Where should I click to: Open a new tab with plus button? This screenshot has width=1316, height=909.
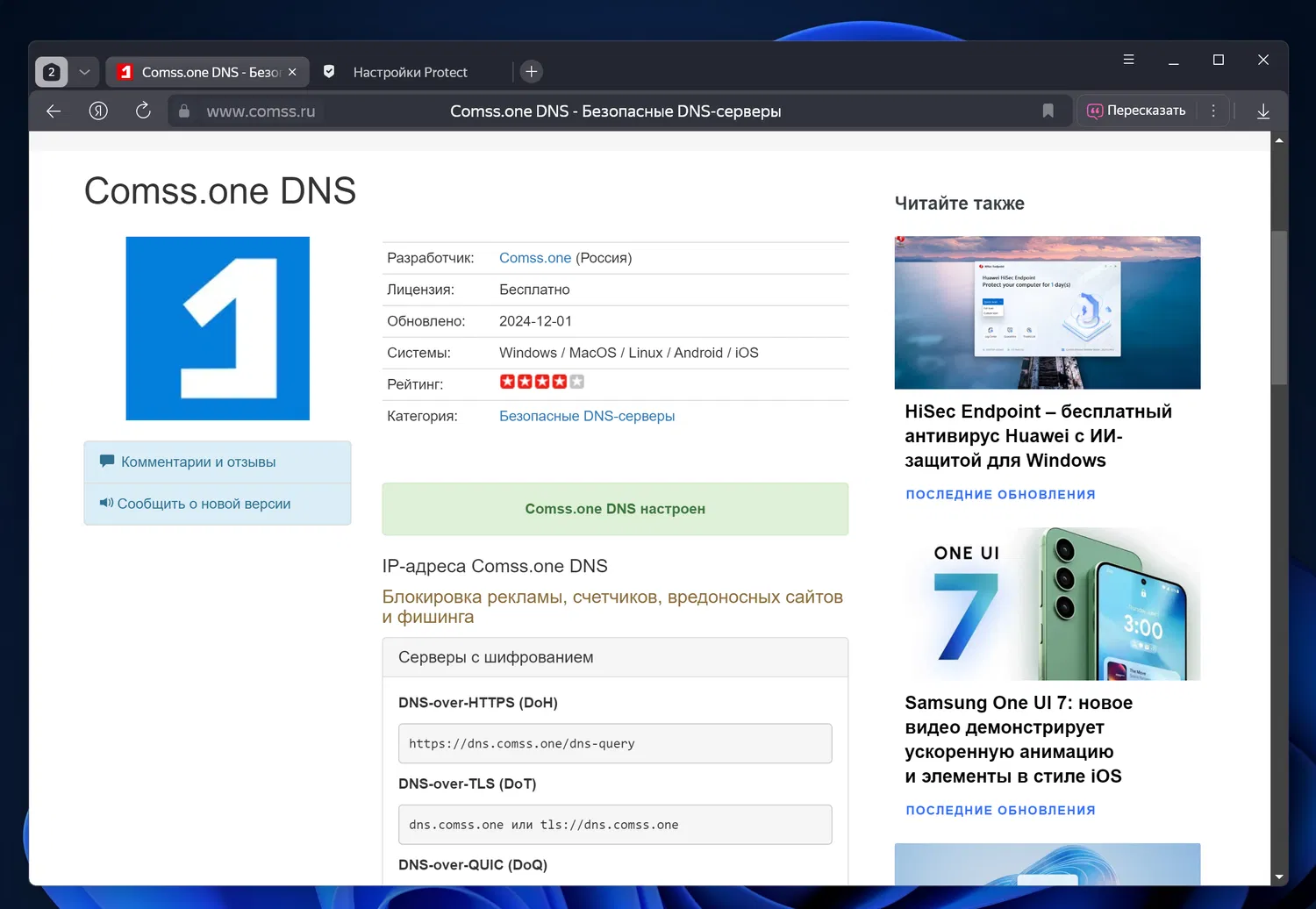point(531,72)
